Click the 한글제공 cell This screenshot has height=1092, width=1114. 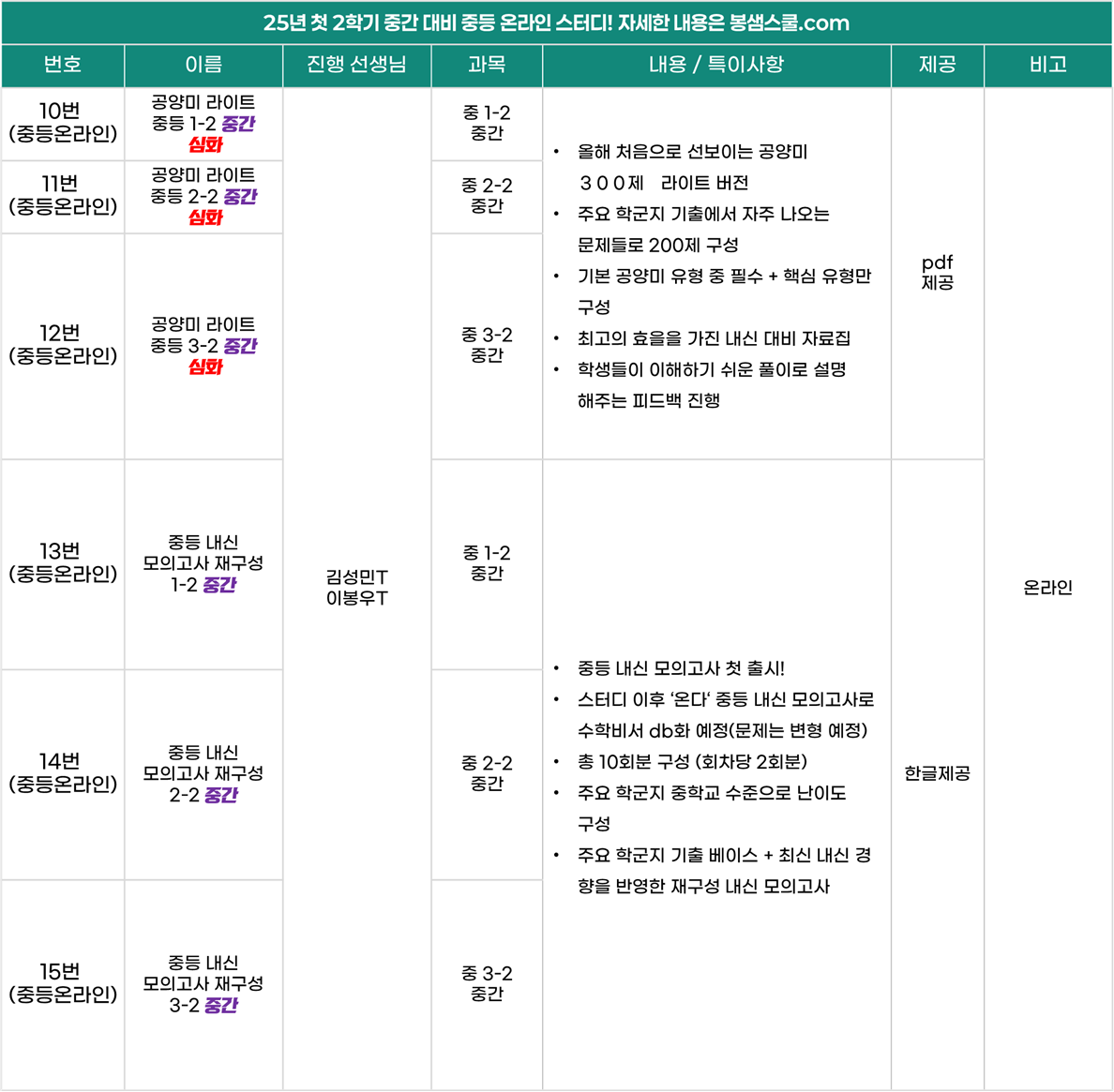pos(937,774)
